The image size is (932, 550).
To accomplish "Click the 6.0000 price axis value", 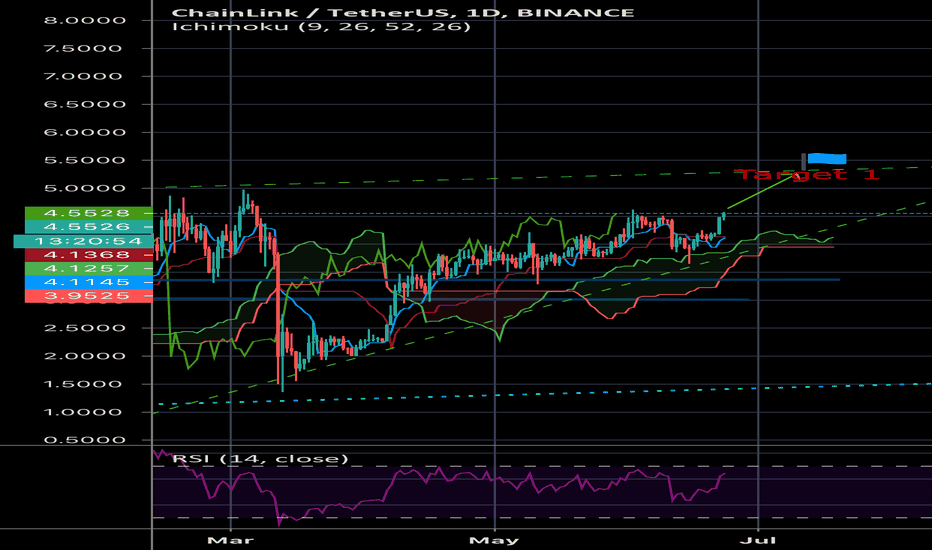I will click(x=85, y=132).
